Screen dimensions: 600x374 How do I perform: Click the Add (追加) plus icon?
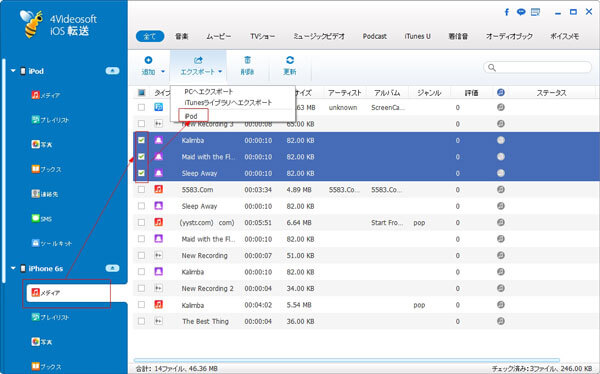tap(148, 60)
